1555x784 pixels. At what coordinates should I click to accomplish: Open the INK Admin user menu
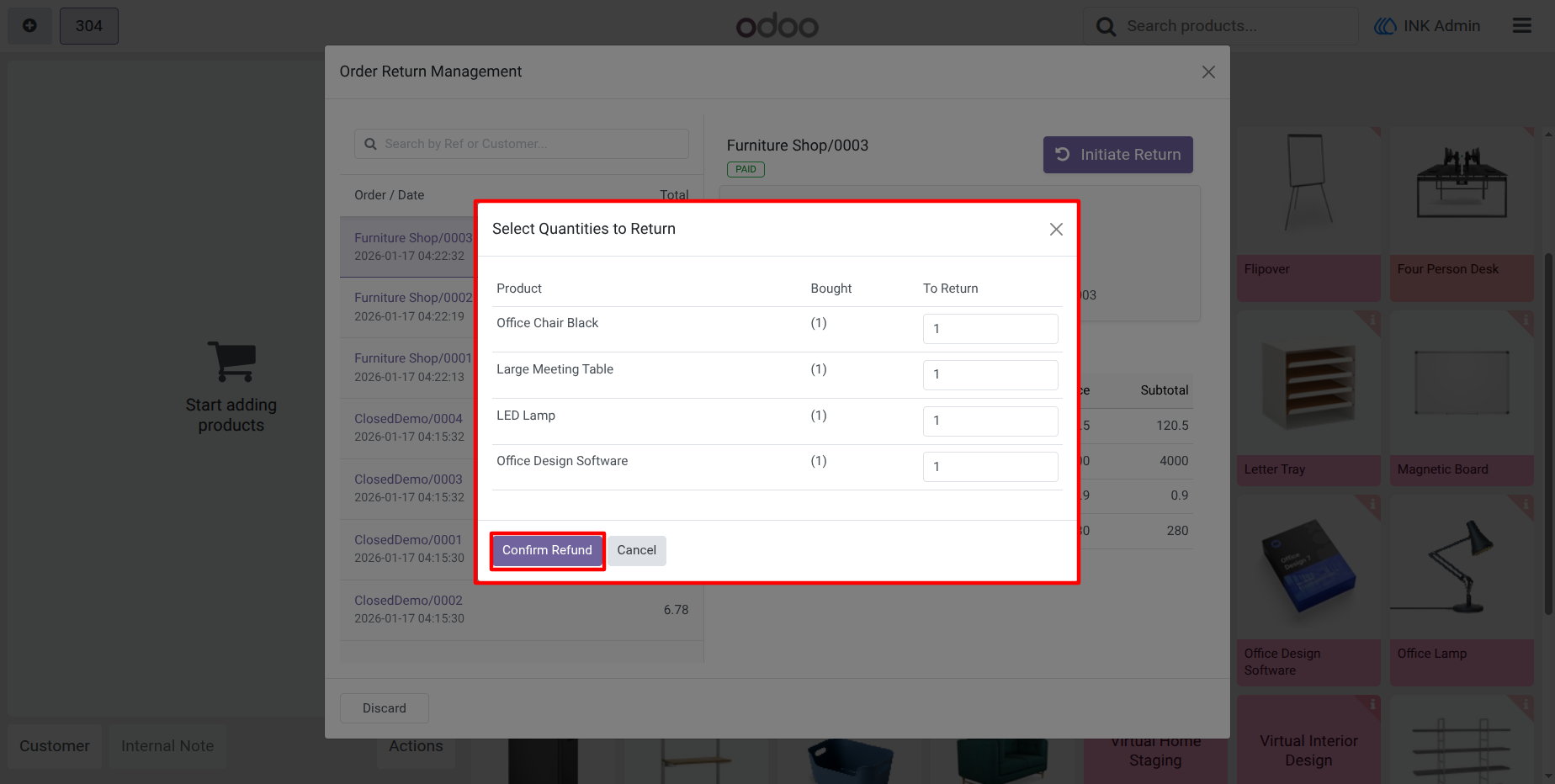click(1427, 26)
